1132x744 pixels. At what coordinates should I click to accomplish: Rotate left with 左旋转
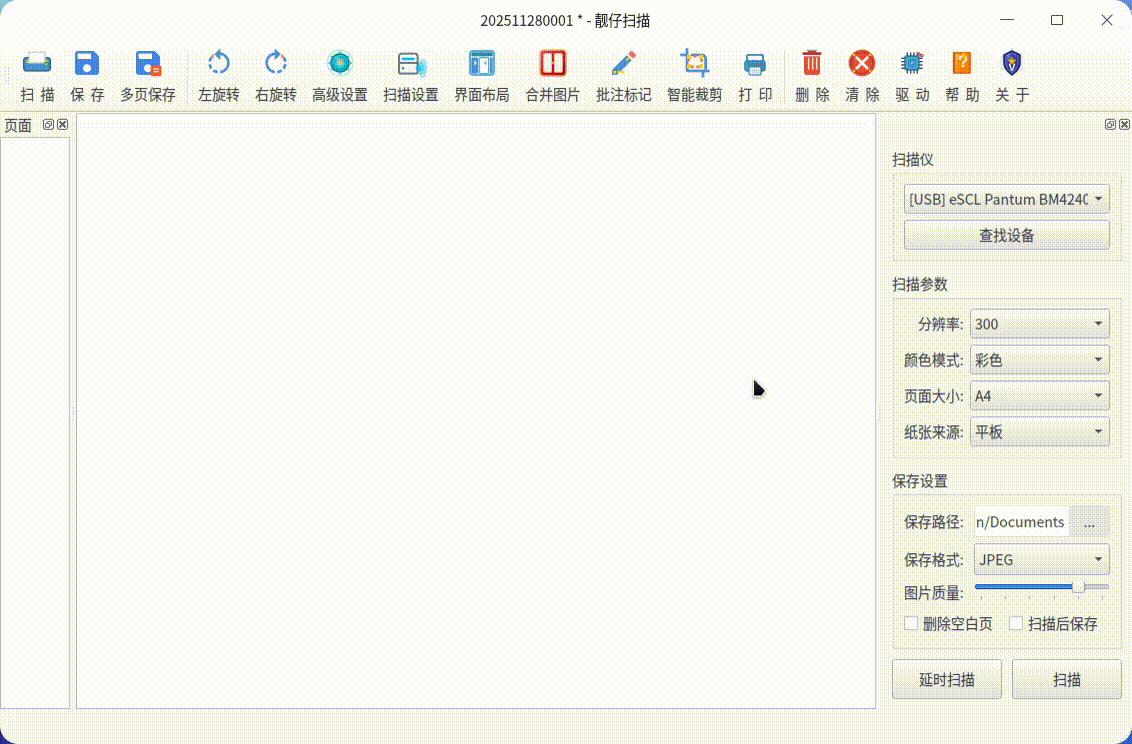click(x=219, y=64)
